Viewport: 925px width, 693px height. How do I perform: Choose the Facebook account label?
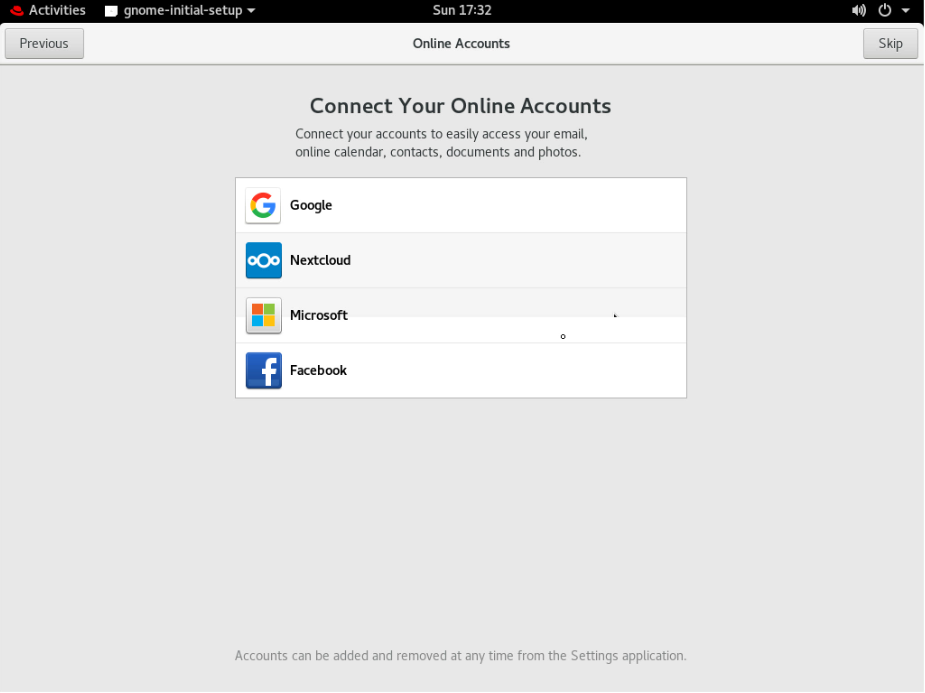[318, 370]
